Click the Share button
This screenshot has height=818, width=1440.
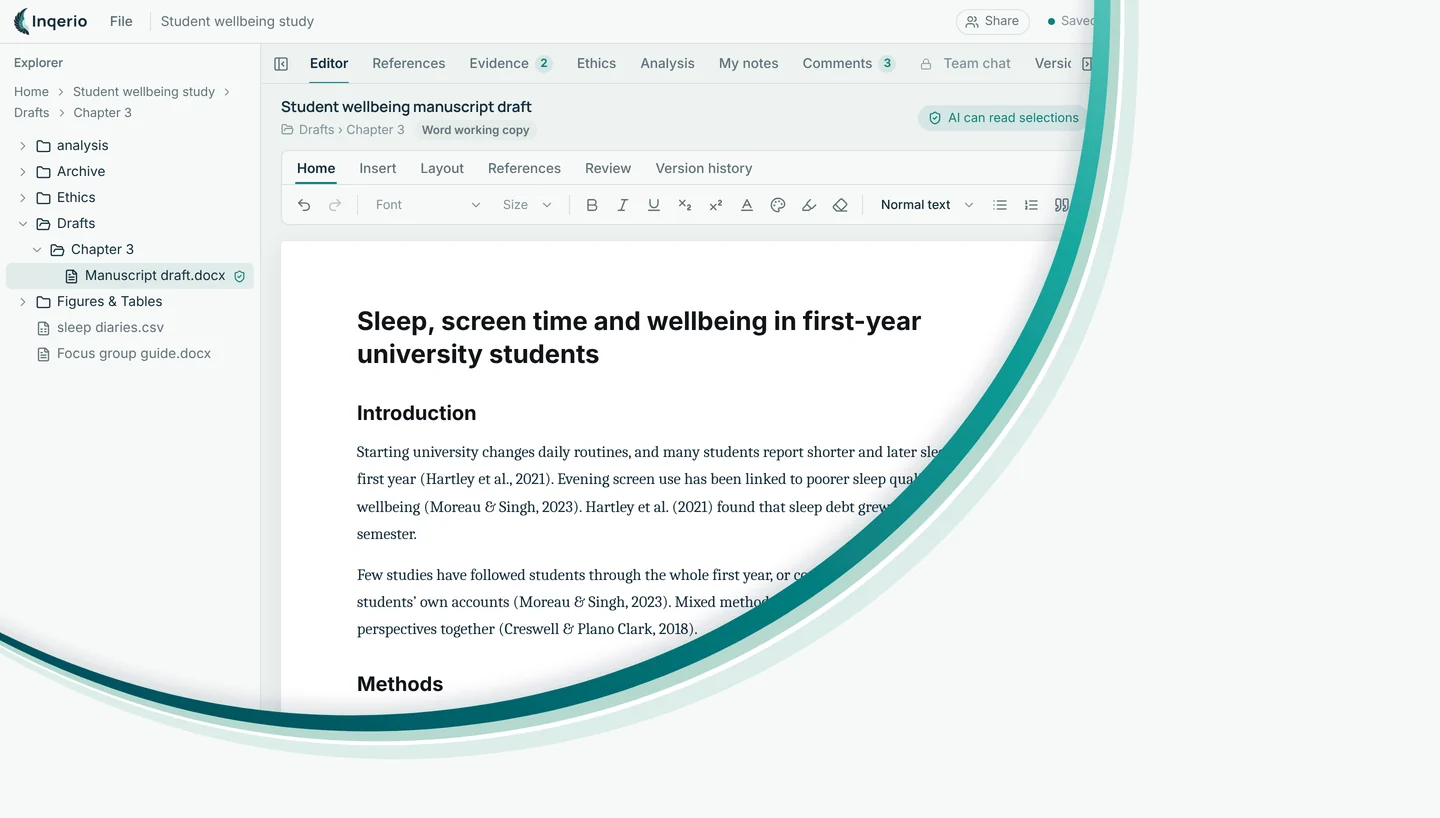[993, 21]
